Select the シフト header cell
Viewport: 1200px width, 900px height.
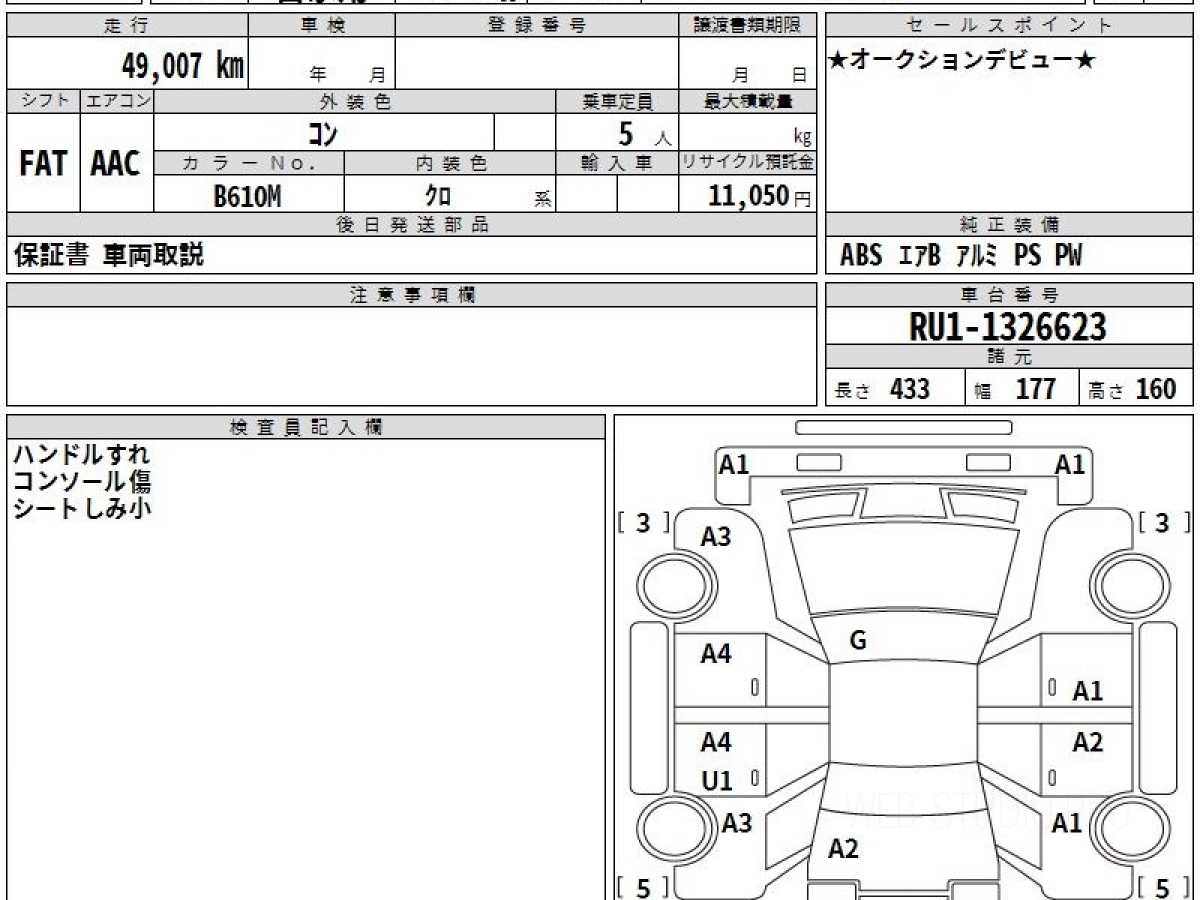tap(43, 101)
